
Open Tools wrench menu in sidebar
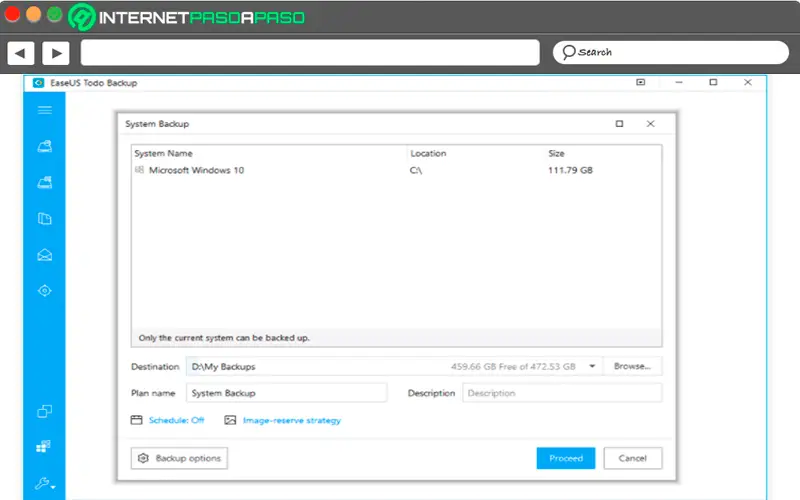point(44,483)
